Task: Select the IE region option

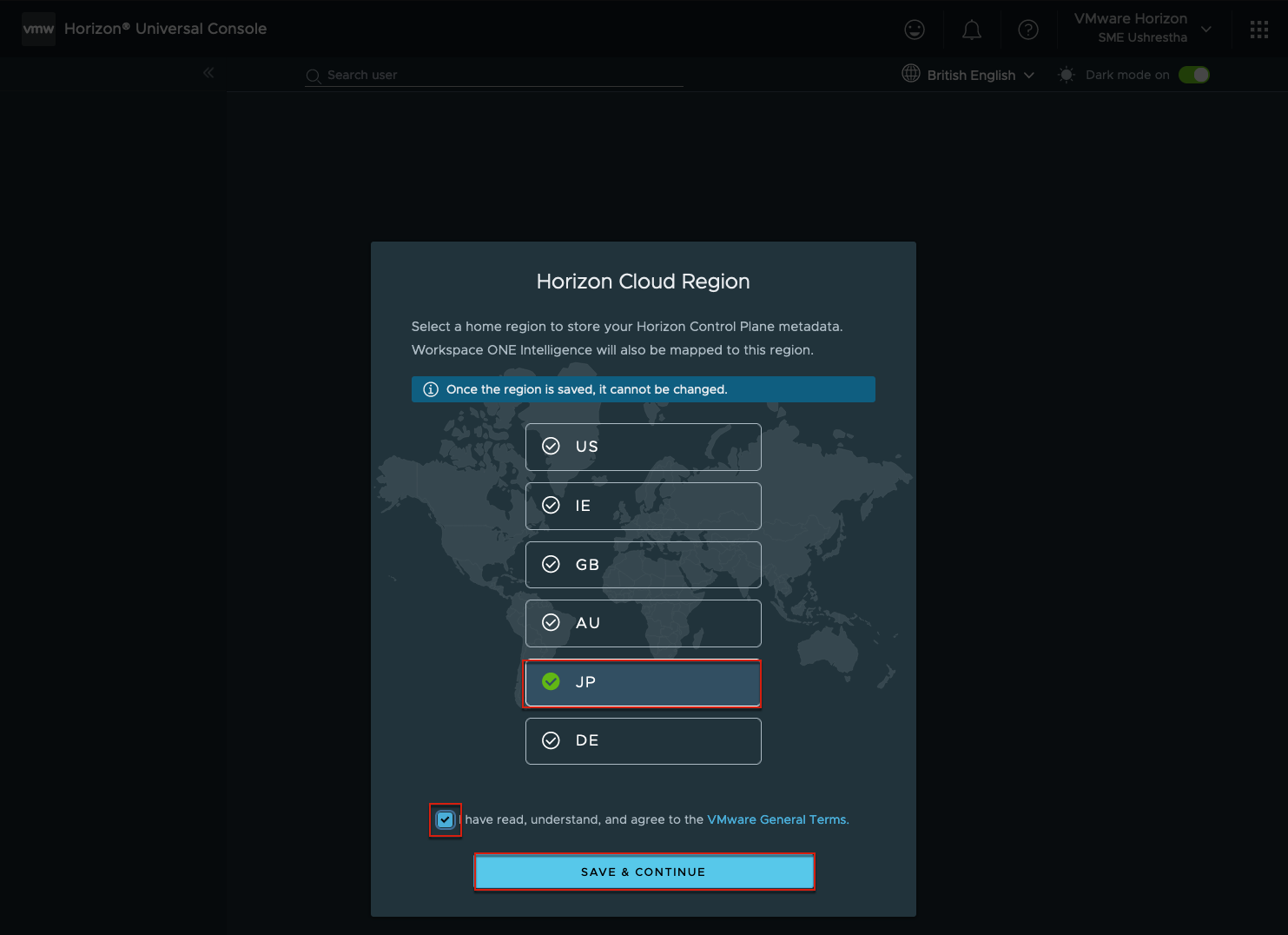Action: point(644,506)
